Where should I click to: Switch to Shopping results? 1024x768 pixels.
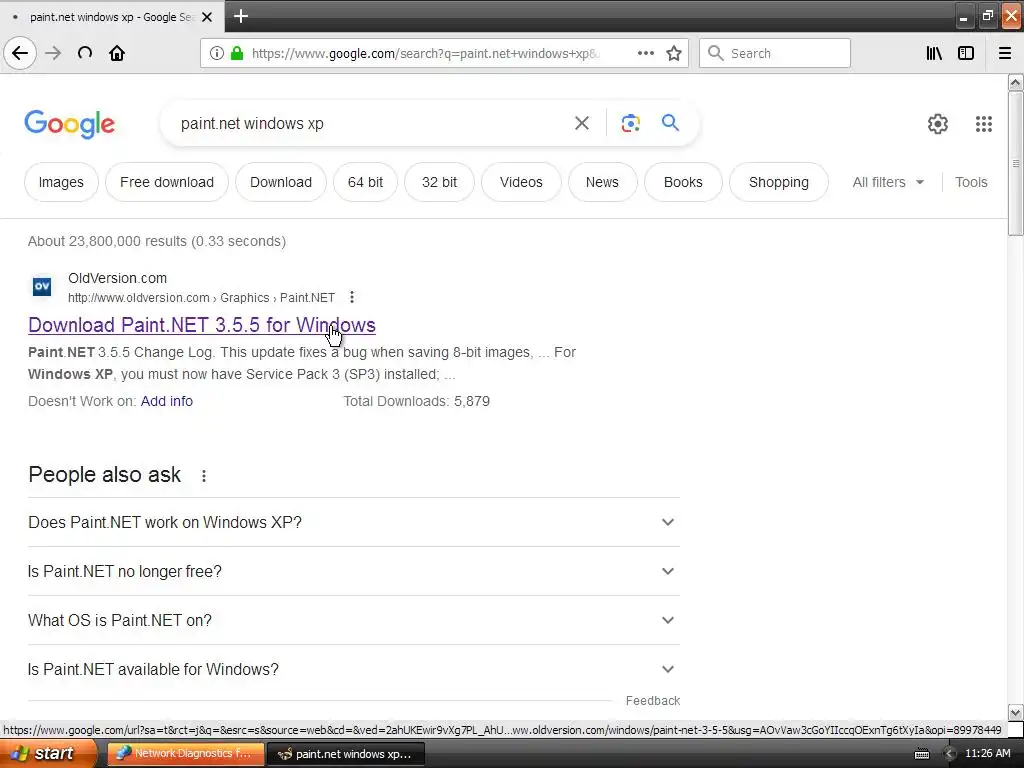(779, 182)
